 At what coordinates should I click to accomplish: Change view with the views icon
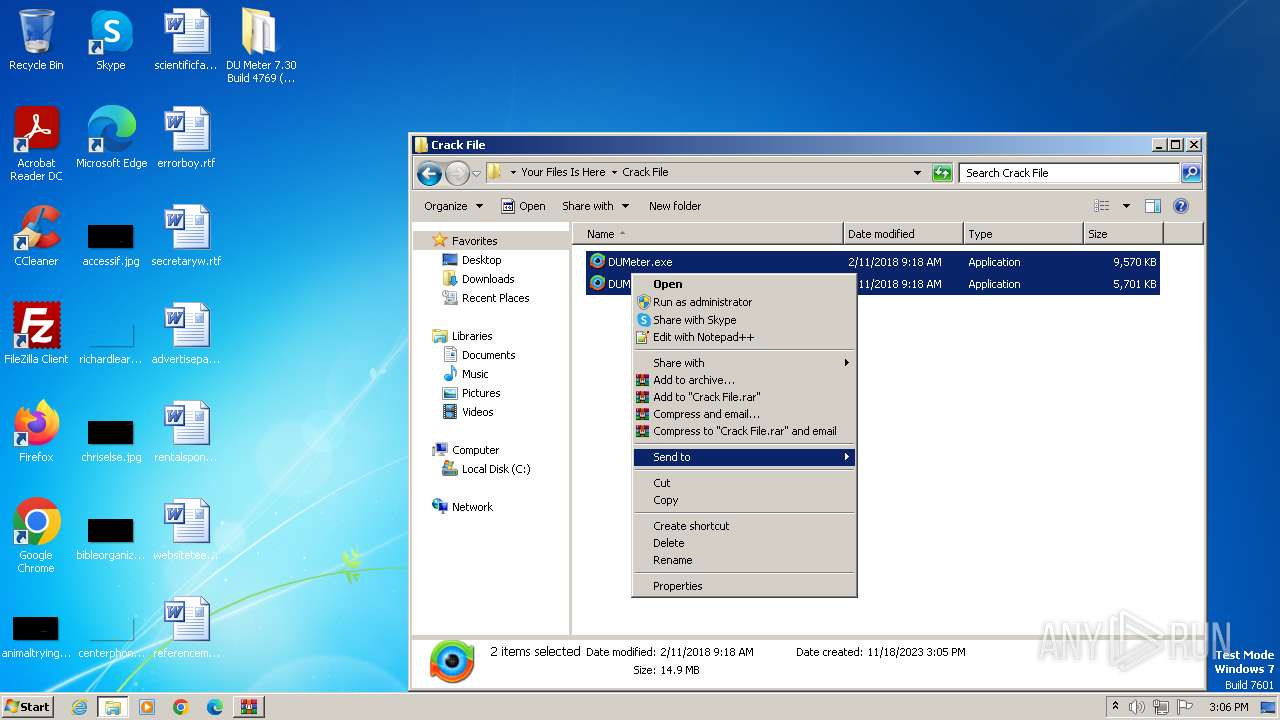pos(1102,206)
